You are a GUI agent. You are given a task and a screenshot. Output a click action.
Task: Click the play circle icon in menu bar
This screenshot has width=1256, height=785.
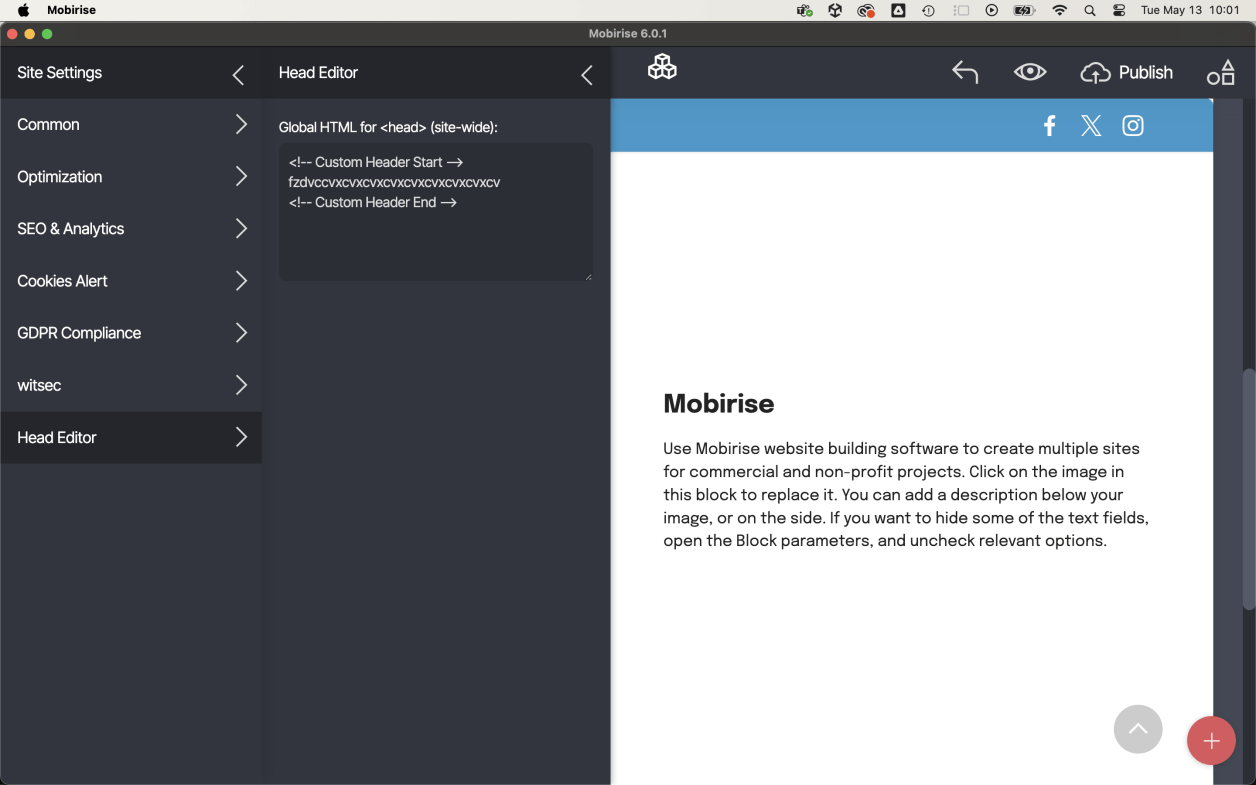coord(992,10)
